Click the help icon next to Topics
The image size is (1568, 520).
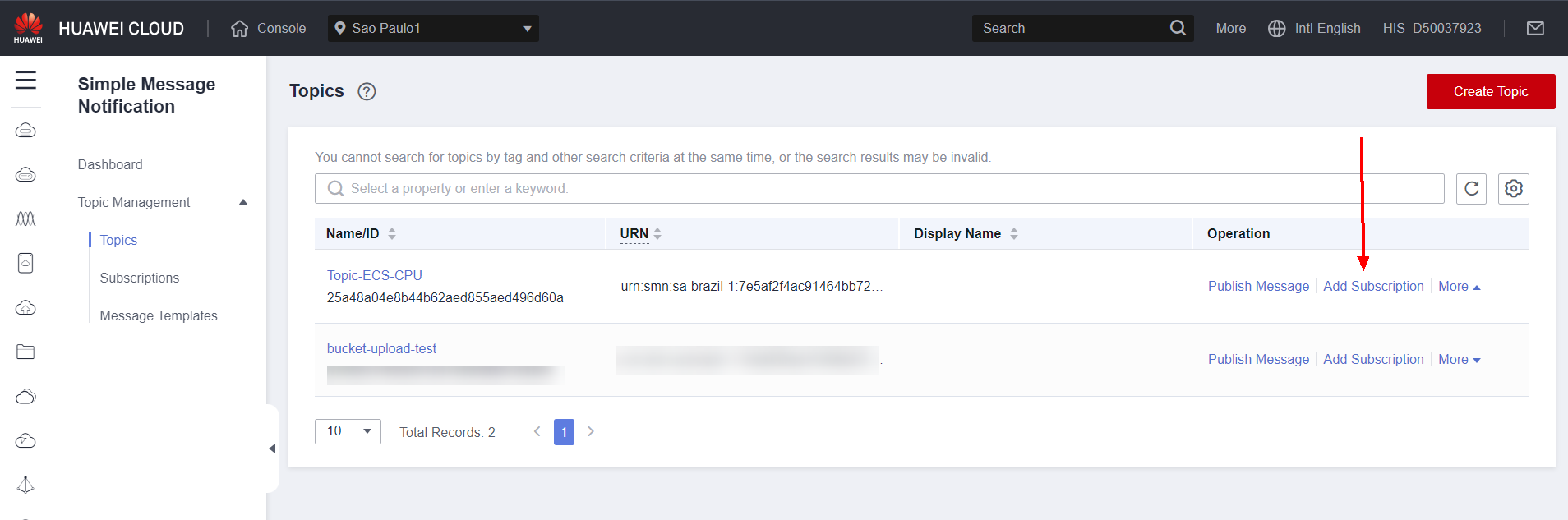(367, 92)
